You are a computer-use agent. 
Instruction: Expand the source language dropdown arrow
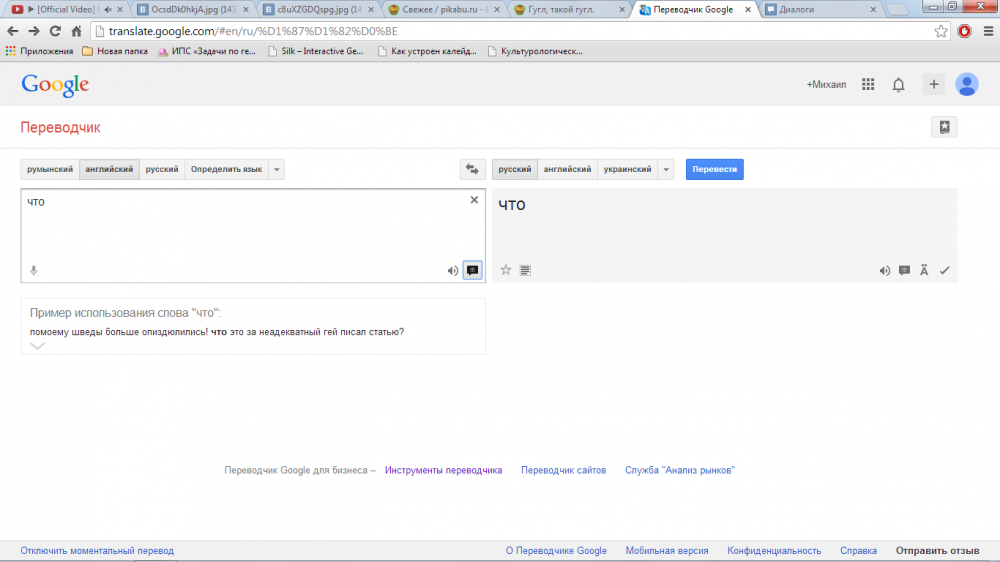point(277,169)
